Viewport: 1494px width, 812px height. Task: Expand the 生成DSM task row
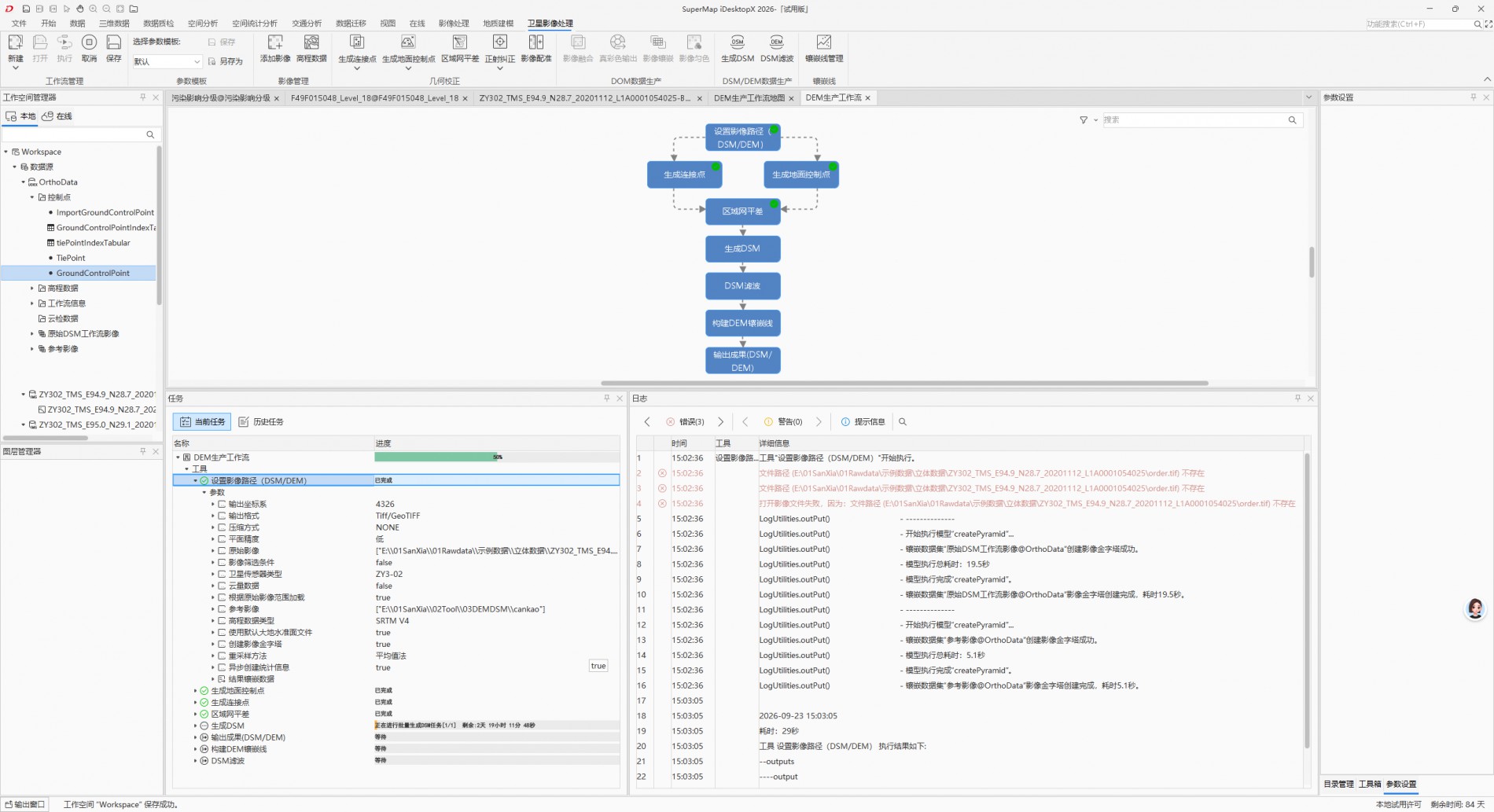tap(196, 726)
